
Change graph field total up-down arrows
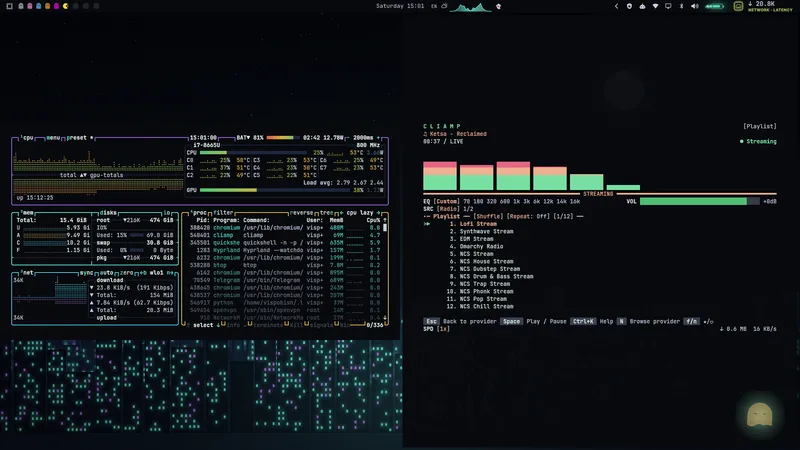coord(83,175)
